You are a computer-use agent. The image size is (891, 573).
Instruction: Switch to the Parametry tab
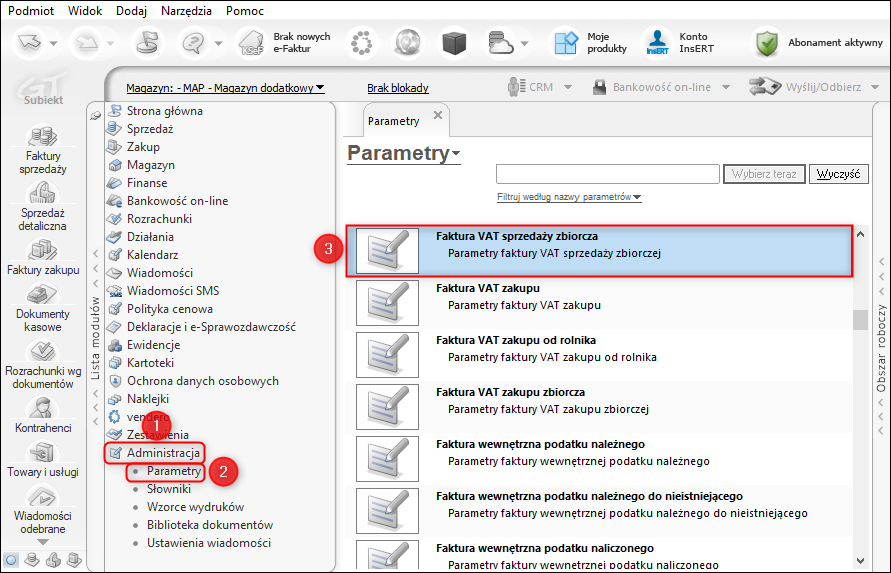coord(393,121)
